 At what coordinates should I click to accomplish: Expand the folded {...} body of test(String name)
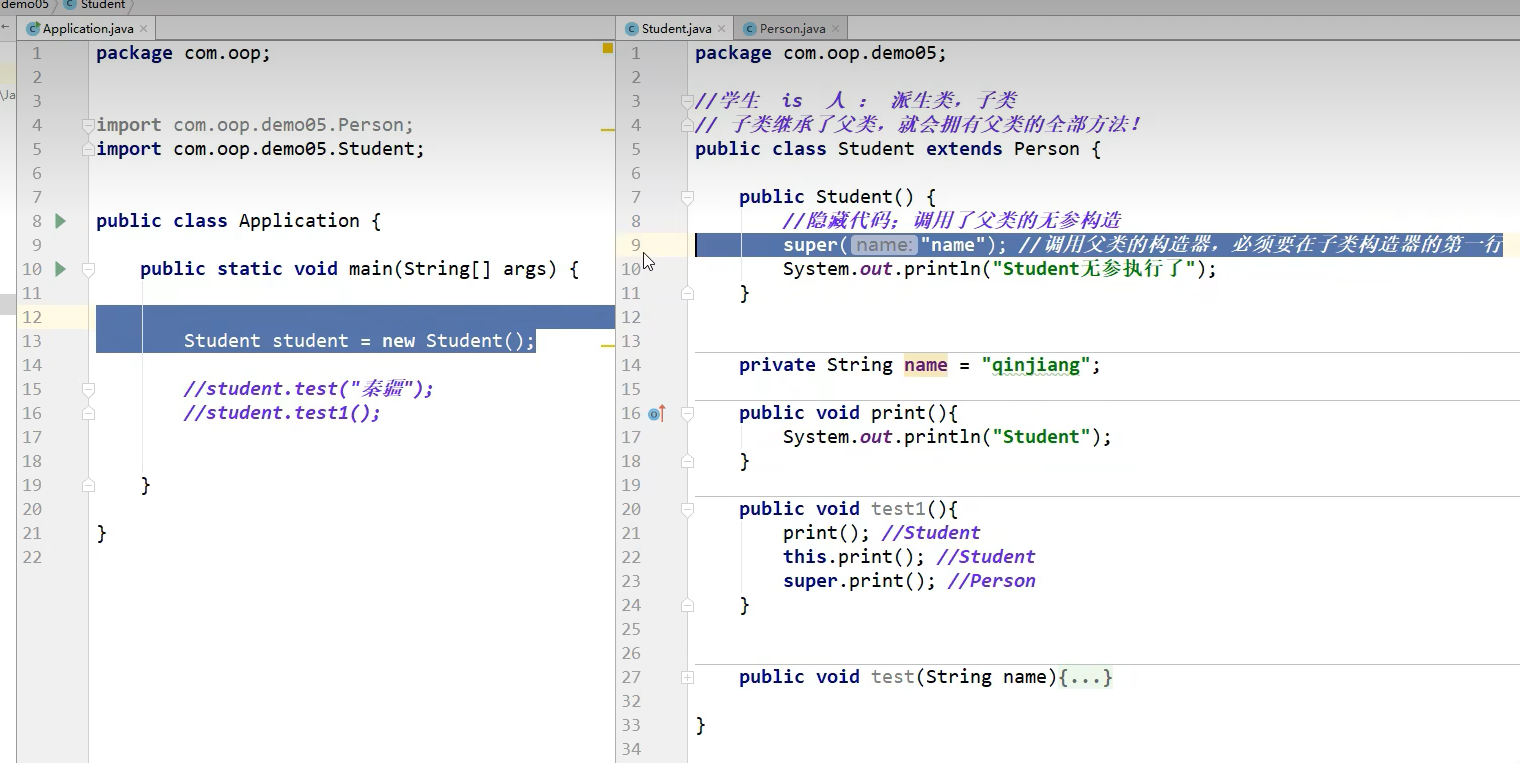click(1086, 677)
